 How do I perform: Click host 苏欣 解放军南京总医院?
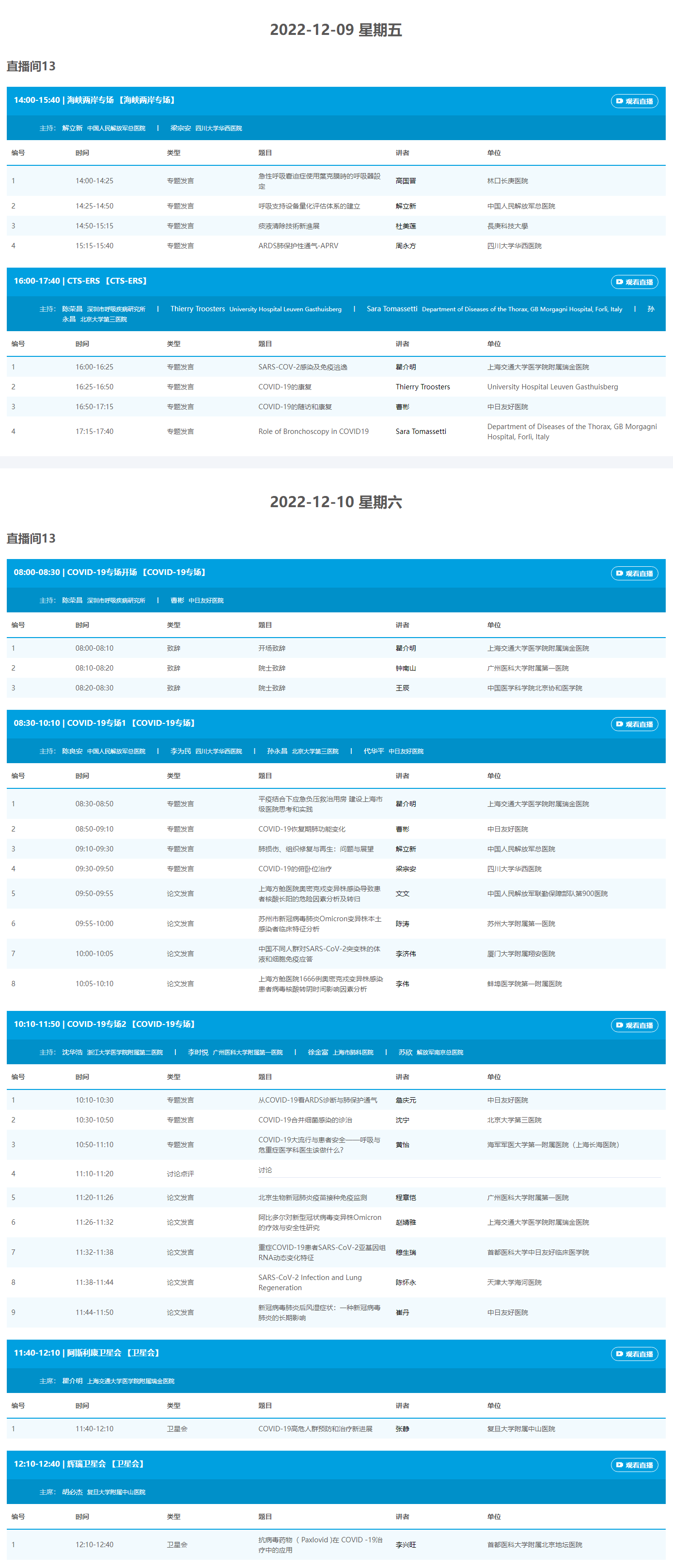pyautogui.click(x=431, y=1053)
